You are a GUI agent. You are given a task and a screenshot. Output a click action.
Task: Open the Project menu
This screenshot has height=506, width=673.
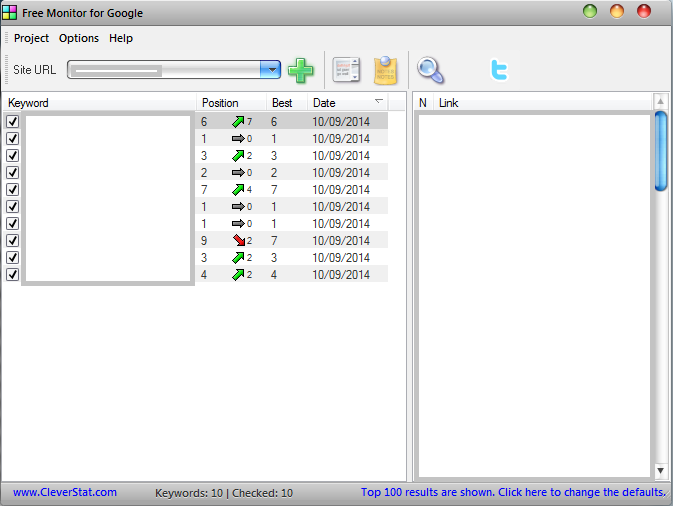31,38
